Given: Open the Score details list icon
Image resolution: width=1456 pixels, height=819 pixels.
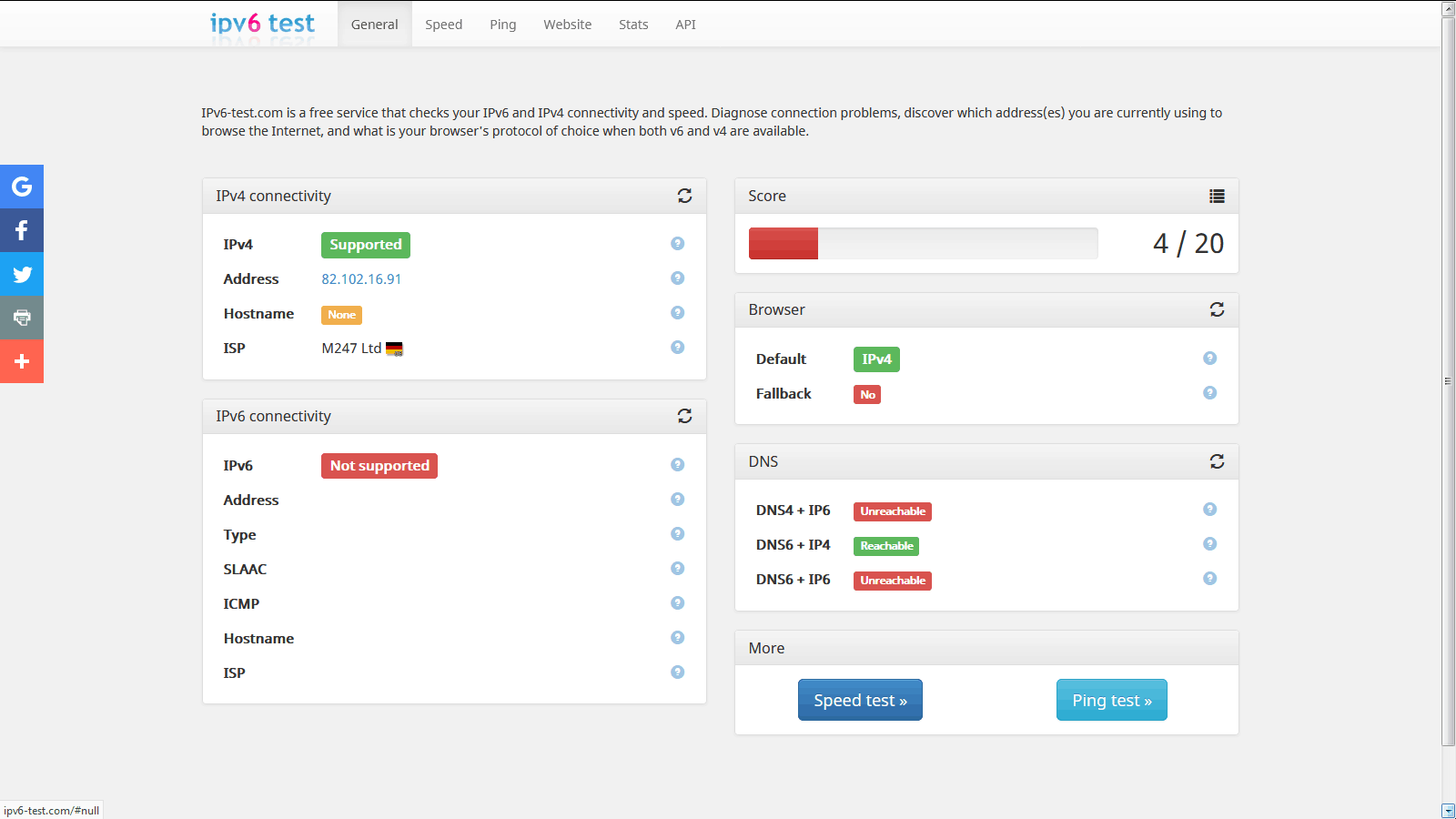Looking at the screenshot, I should [1217, 196].
